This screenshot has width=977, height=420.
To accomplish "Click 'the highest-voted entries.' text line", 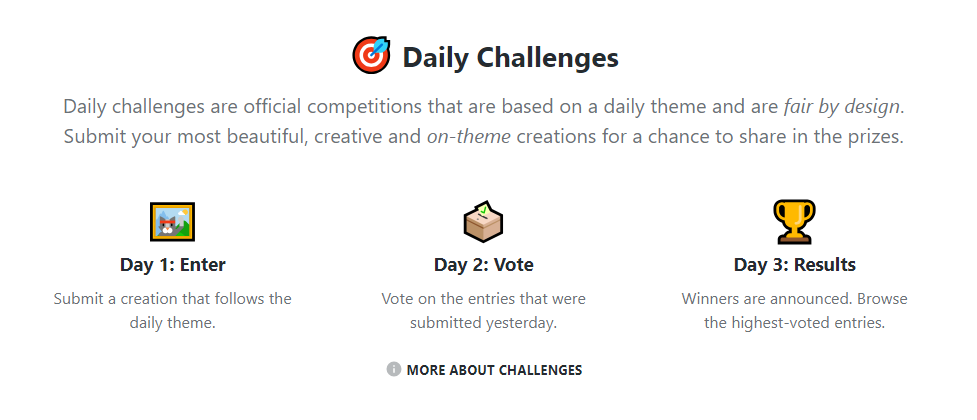I will [x=794, y=323].
